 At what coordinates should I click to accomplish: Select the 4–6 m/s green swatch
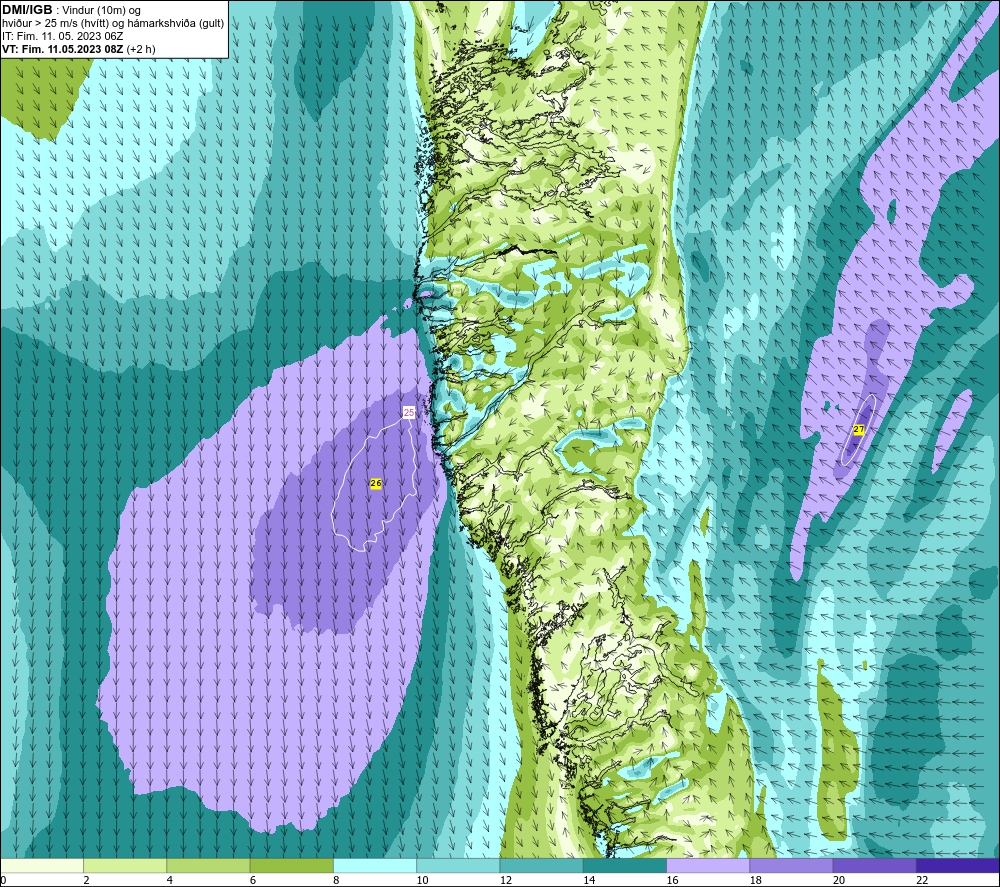[x=208, y=865]
